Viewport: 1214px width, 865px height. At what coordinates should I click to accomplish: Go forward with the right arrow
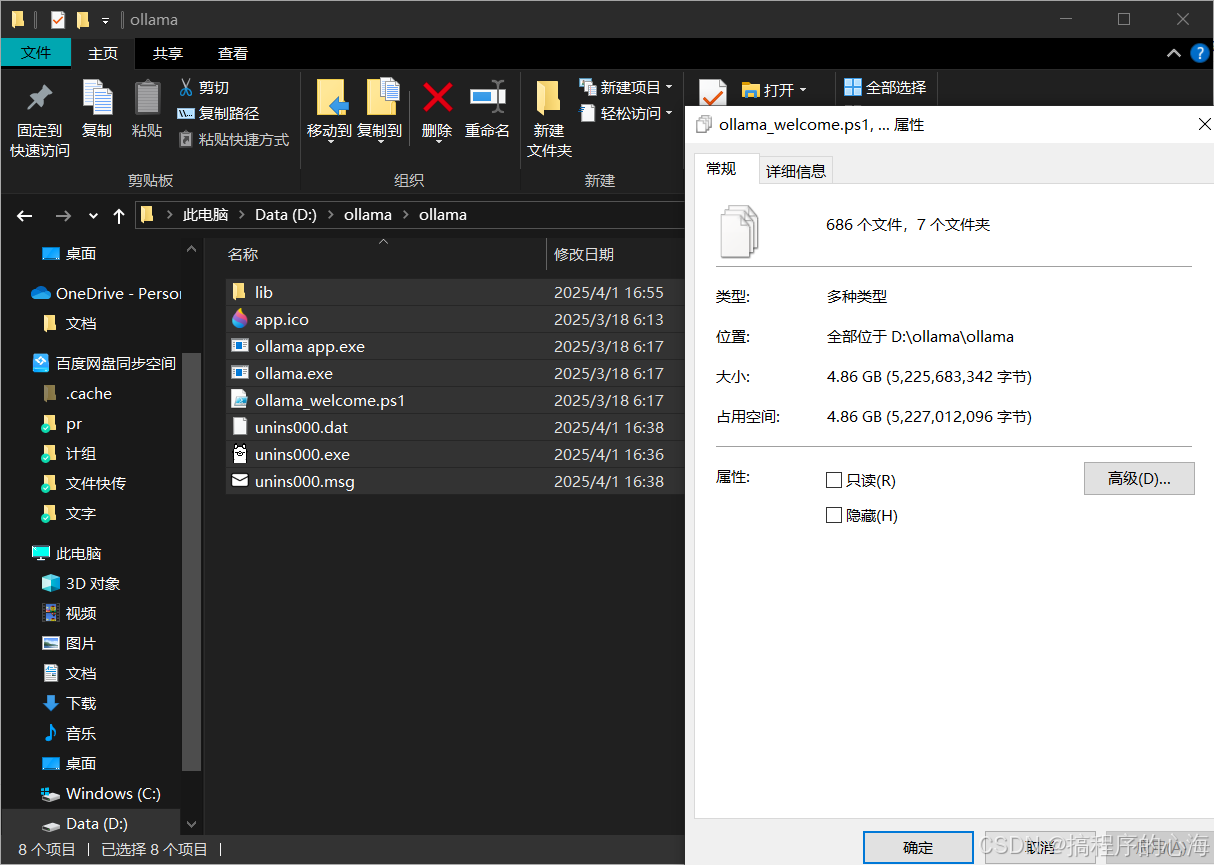(63, 215)
